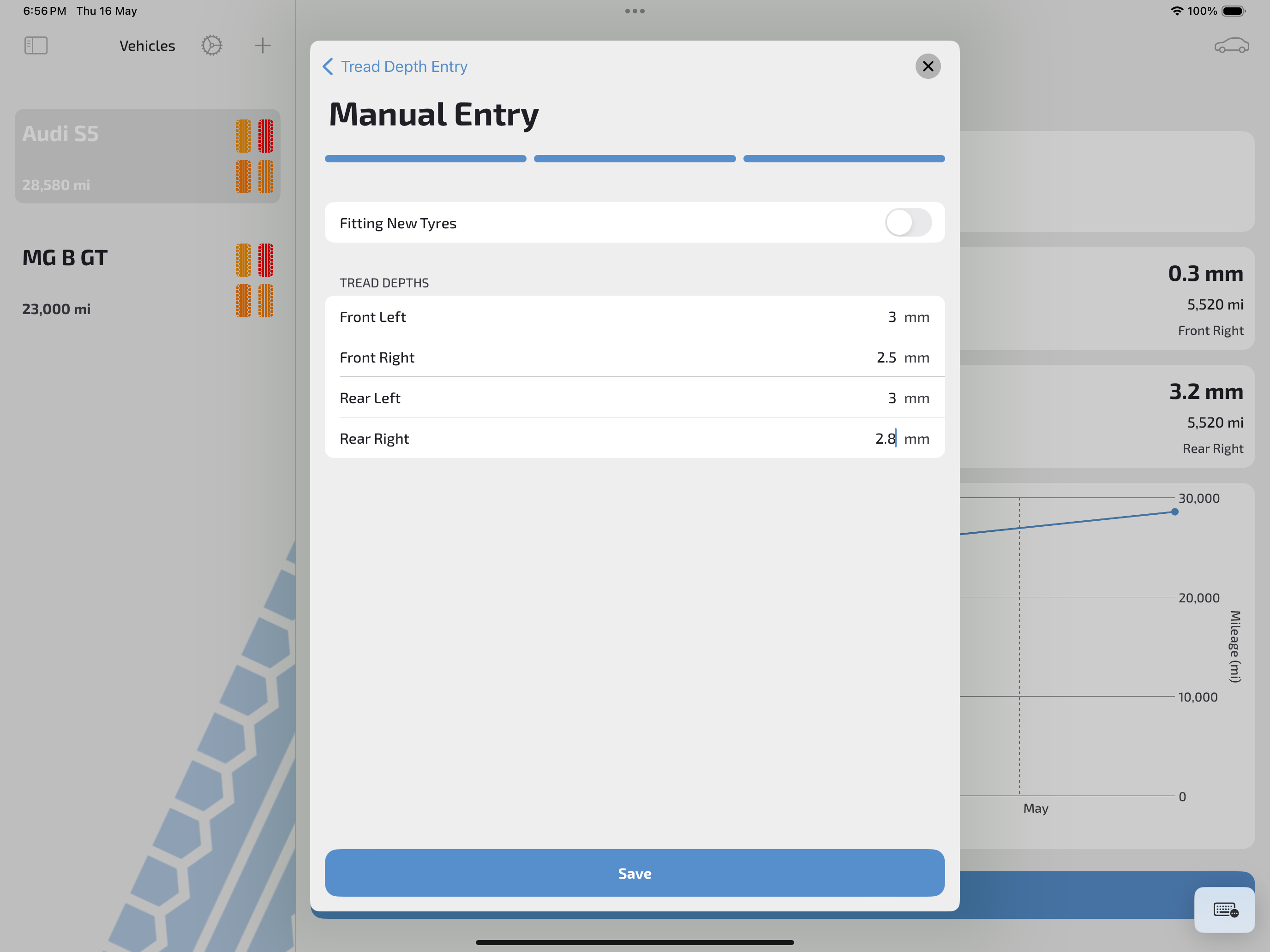
Task: Edit the Front Left tread depth
Action: tap(635, 316)
